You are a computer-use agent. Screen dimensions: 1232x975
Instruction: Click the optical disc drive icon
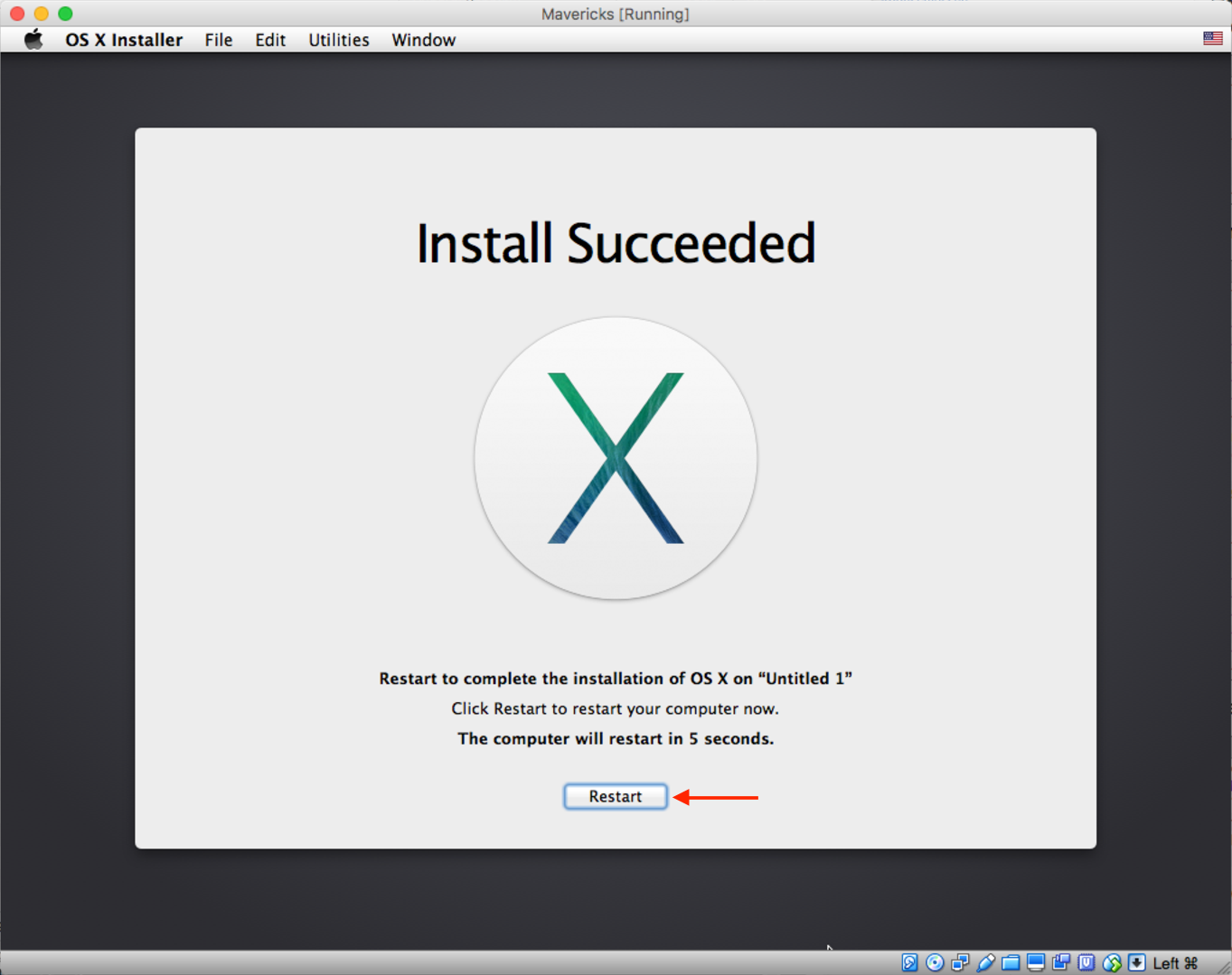click(935, 963)
